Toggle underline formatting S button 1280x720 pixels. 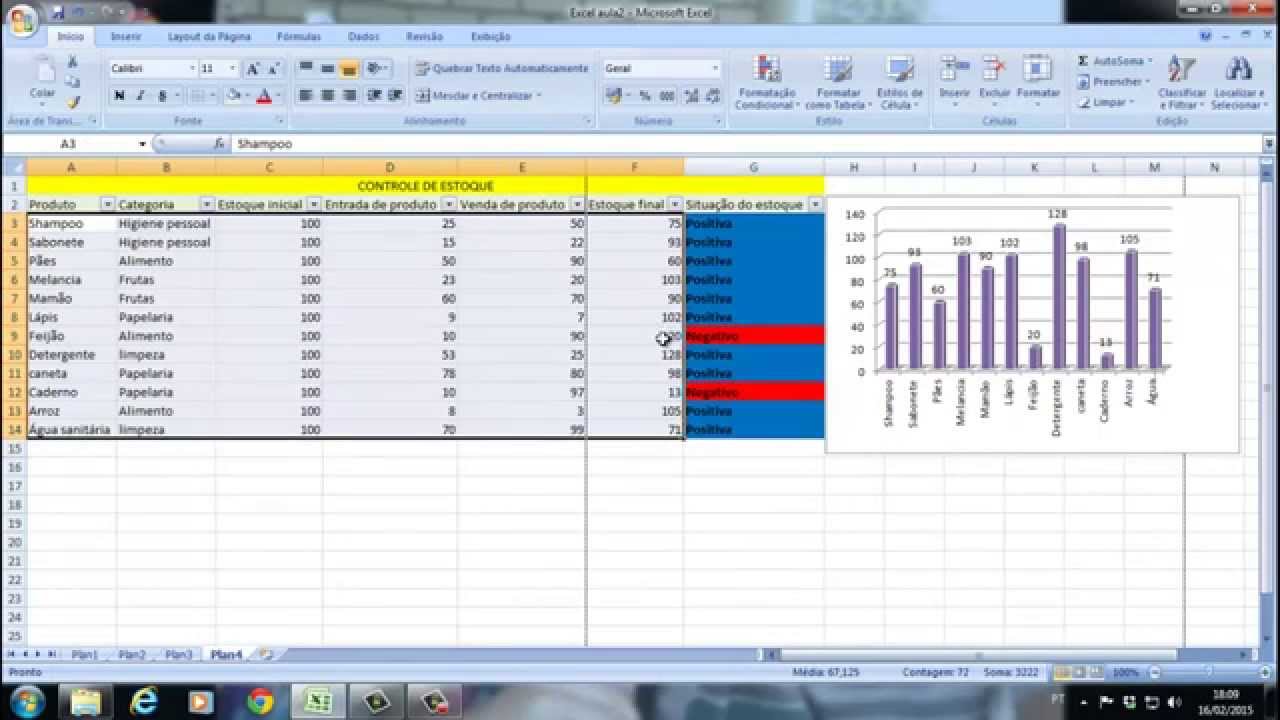pos(162,96)
